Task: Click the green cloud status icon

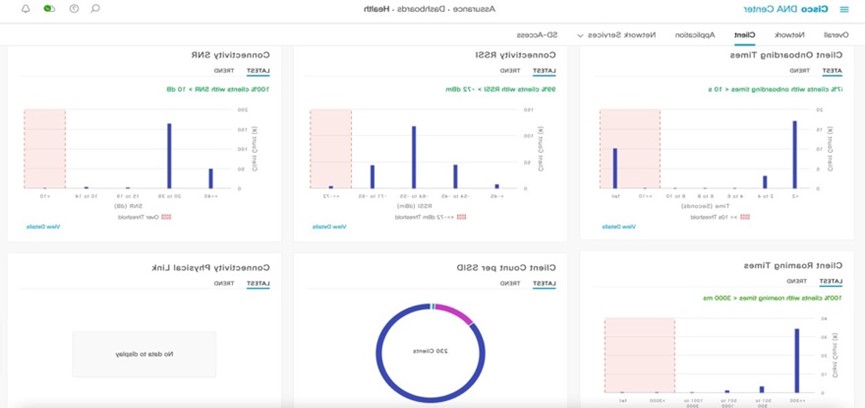Action: coord(49,9)
